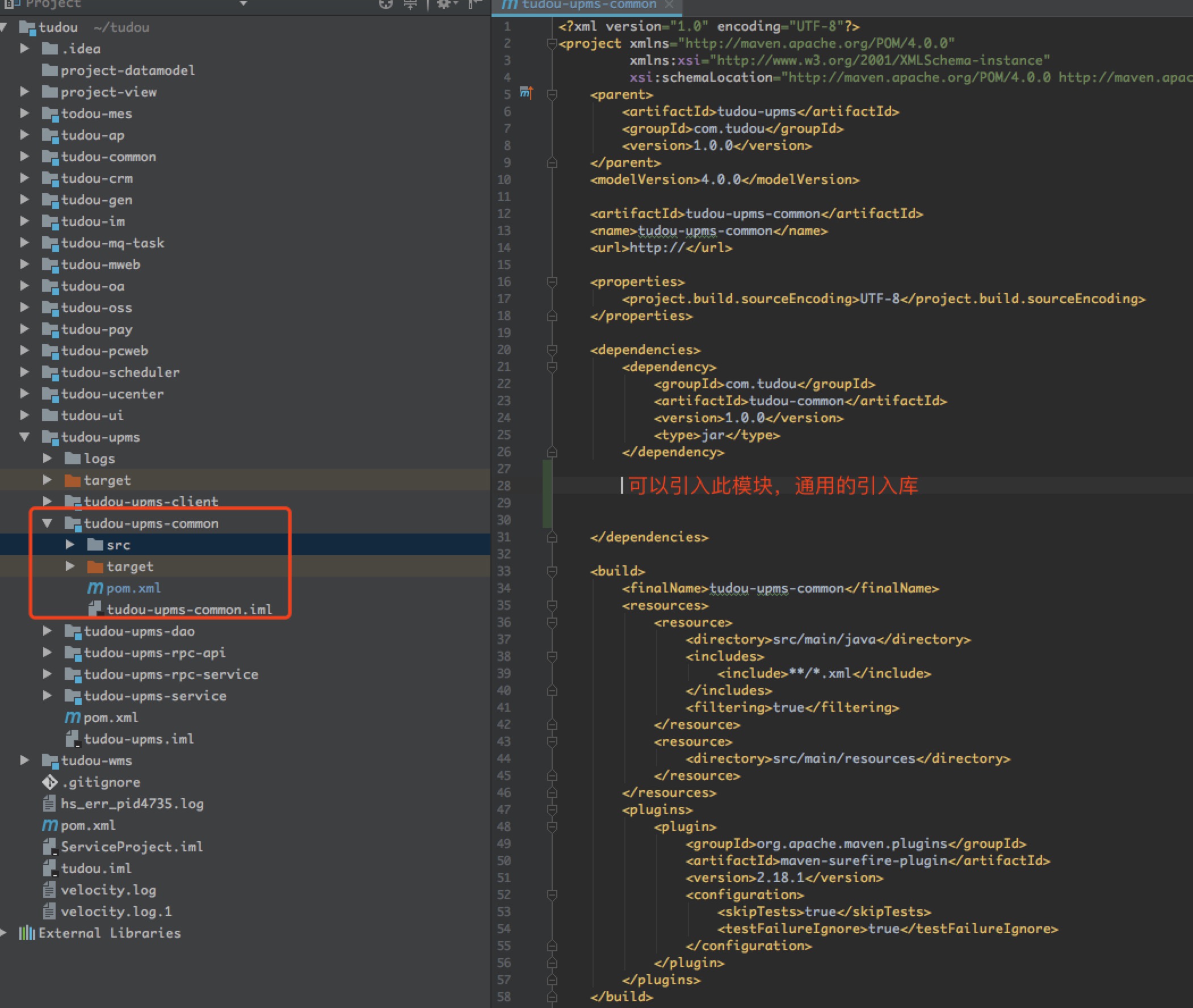Click the Maven parent gutter icon on line 5
Image resolution: width=1193 pixels, height=1008 pixels.
click(526, 93)
